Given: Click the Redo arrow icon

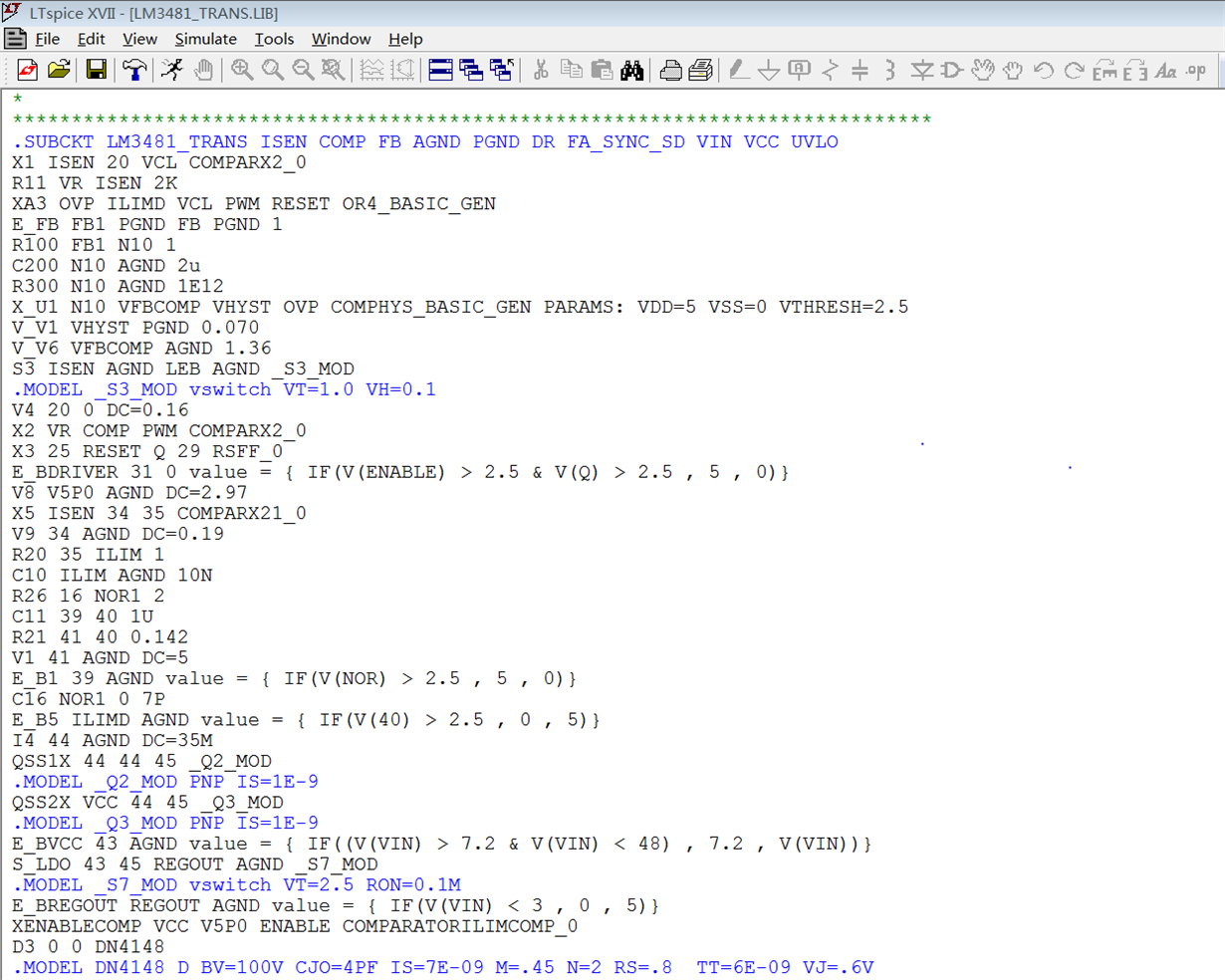Looking at the screenshot, I should click(x=1074, y=70).
